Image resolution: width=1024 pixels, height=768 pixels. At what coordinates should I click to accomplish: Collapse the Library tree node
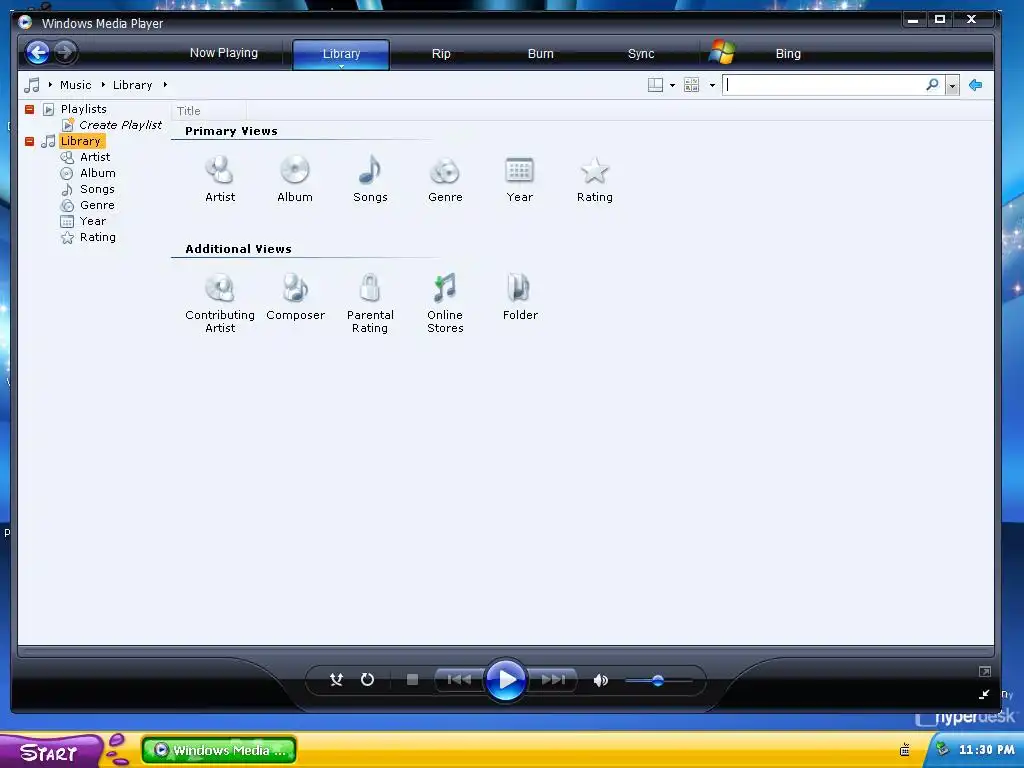point(29,141)
